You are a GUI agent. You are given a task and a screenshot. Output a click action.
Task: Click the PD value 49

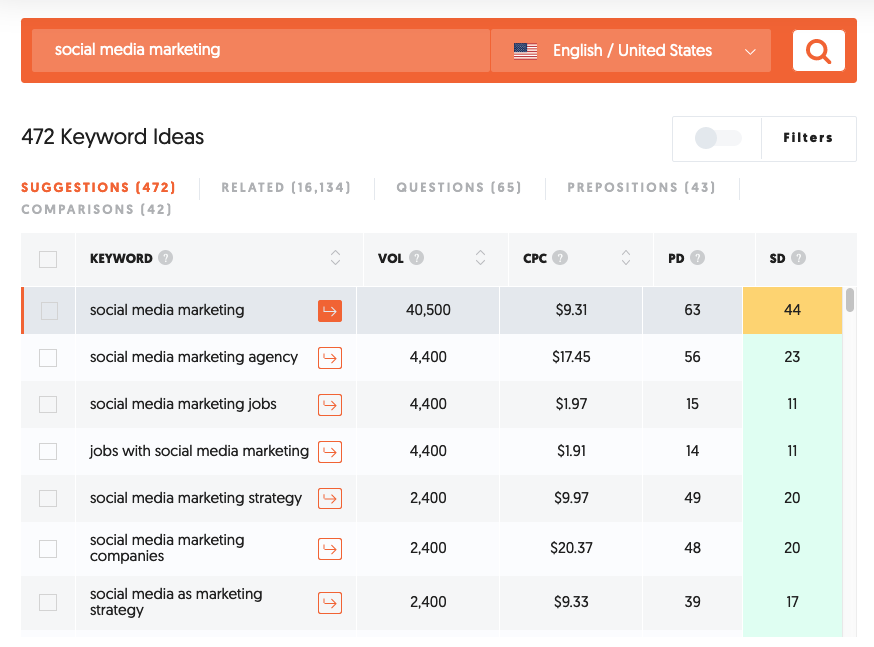[x=692, y=497]
